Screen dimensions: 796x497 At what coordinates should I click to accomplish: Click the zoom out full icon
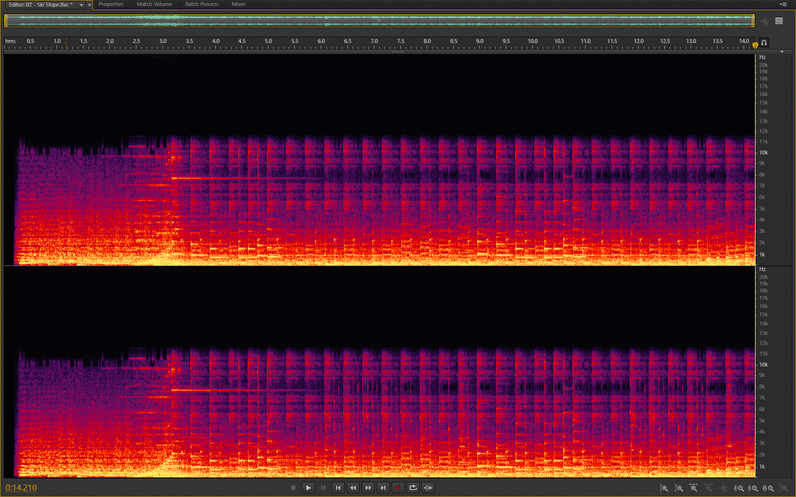coord(723,488)
